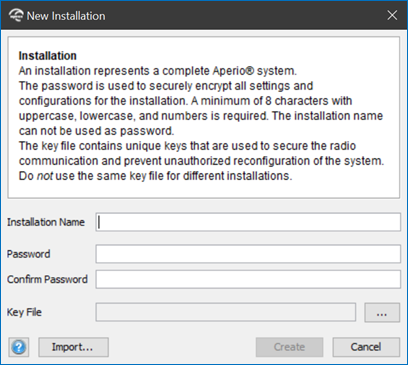The width and height of the screenshot is (408, 365).
Task: Click the "Password" label next to second field
Action: (29, 254)
